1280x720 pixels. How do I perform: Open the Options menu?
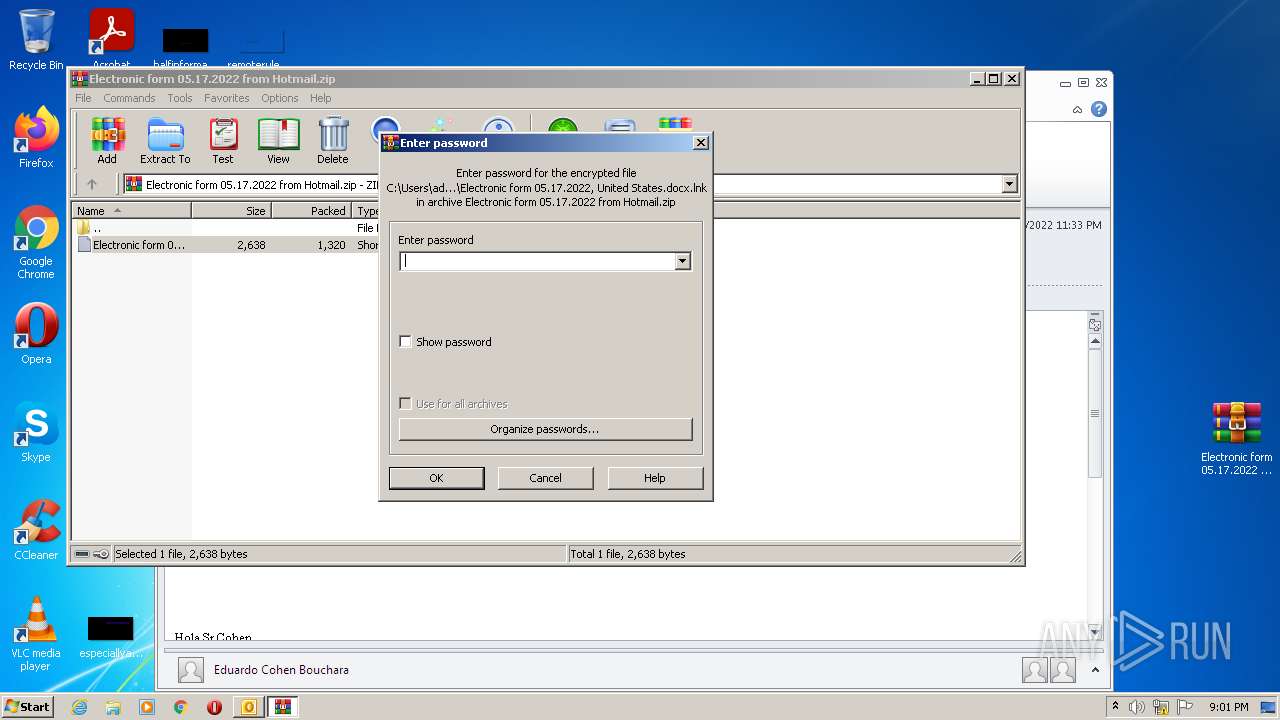tap(280, 98)
